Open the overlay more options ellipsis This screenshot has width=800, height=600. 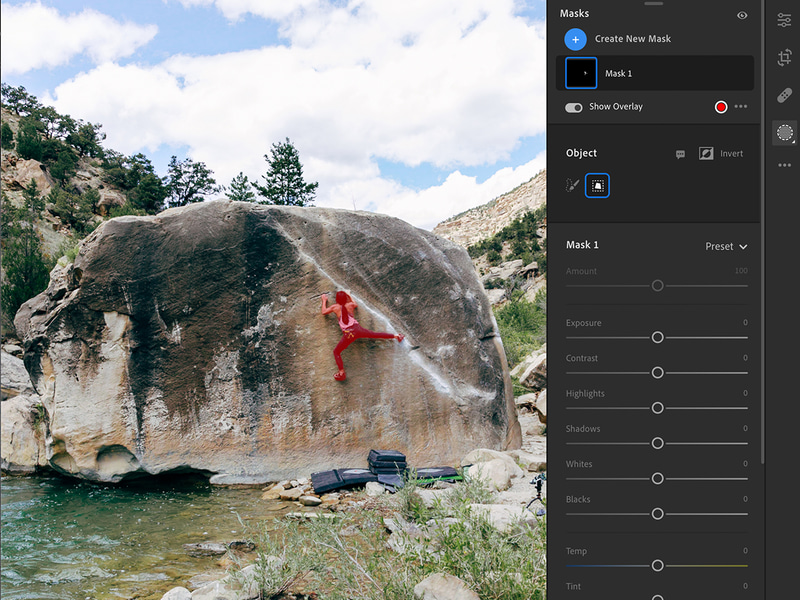[x=741, y=107]
